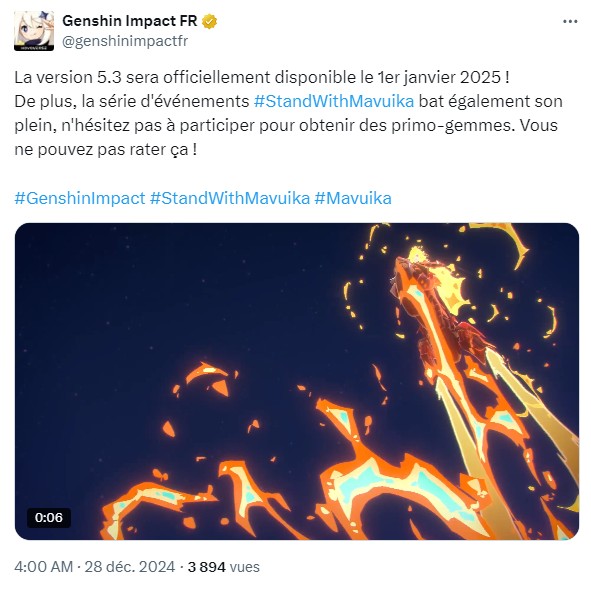Click the 28 déc. 2024 date
Image resolution: width=591 pixels, height=590 pixels.
pyautogui.click(x=130, y=567)
